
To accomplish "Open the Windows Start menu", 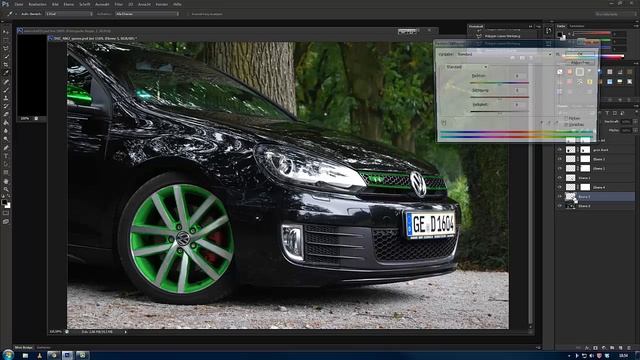I will (8, 355).
